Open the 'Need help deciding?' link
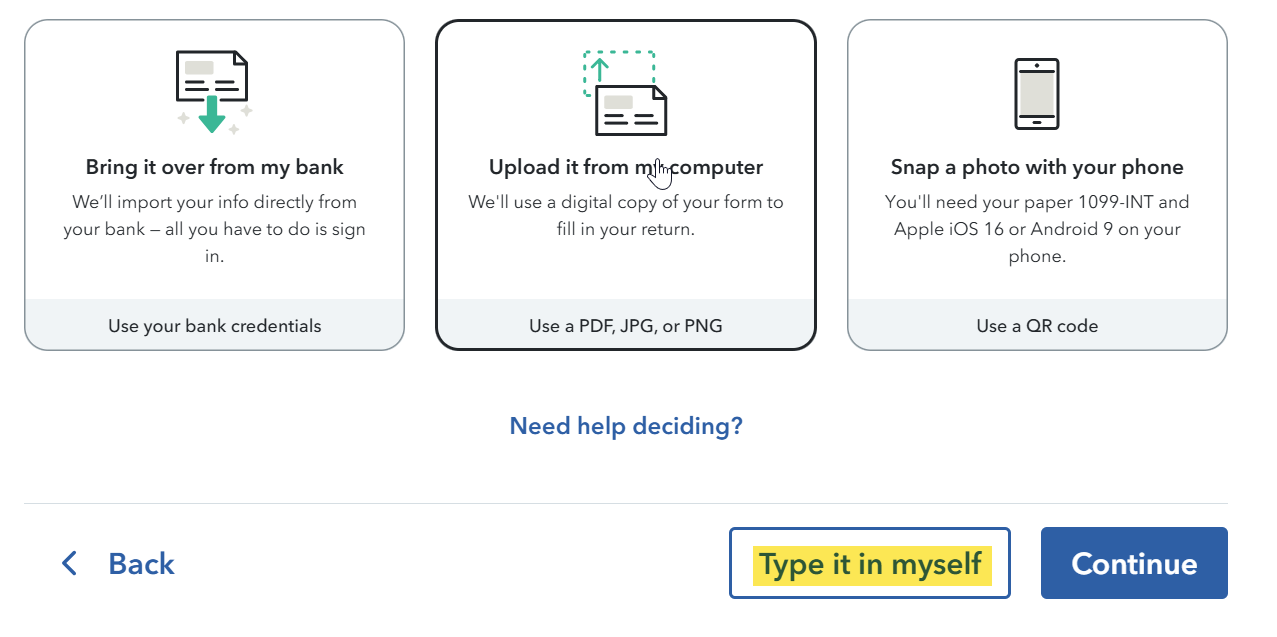The width and height of the screenshot is (1277, 637). [x=626, y=426]
